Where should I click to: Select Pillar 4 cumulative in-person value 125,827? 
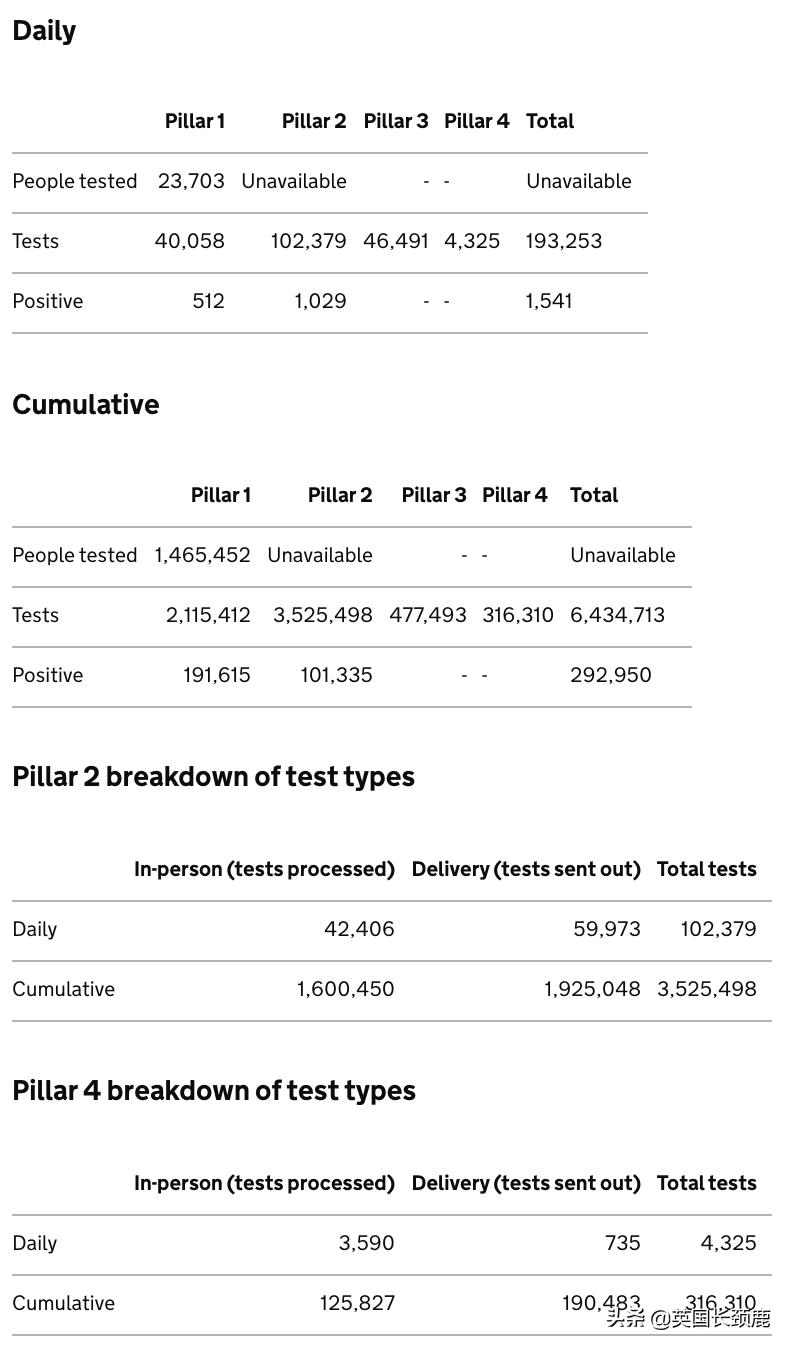click(x=357, y=1303)
